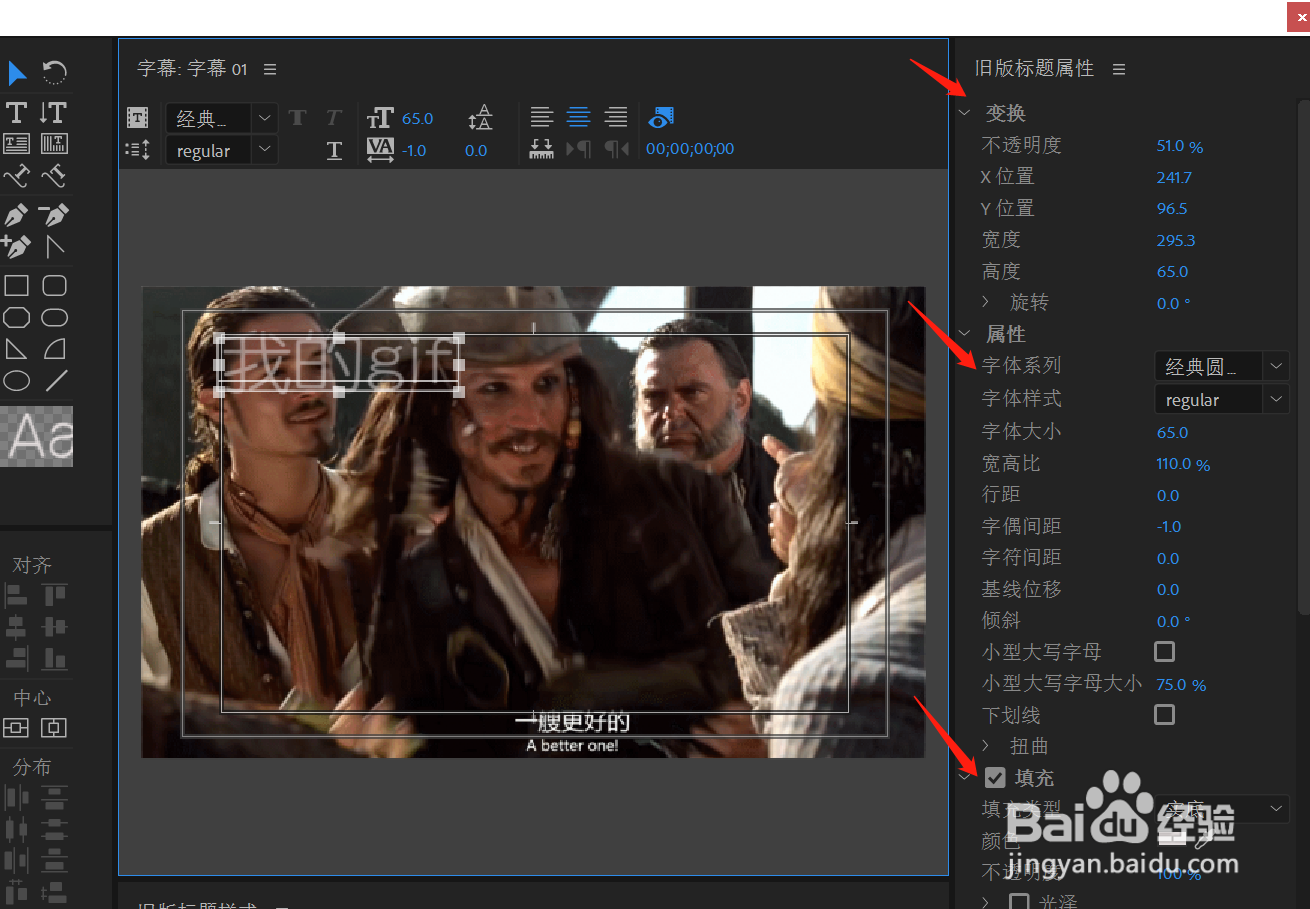Open 字幕: 字幕 01 panel menu

coord(270,69)
